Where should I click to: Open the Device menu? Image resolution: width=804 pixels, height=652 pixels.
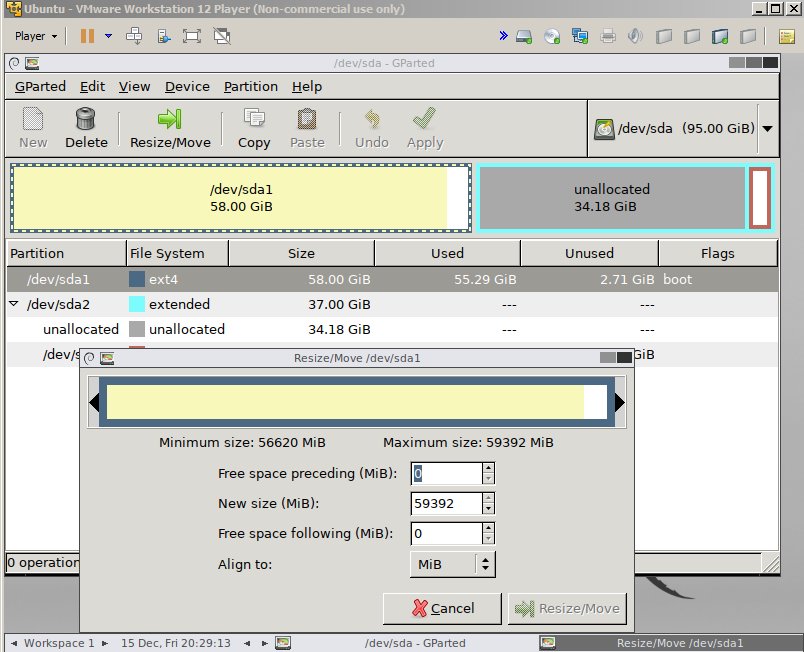tap(187, 87)
